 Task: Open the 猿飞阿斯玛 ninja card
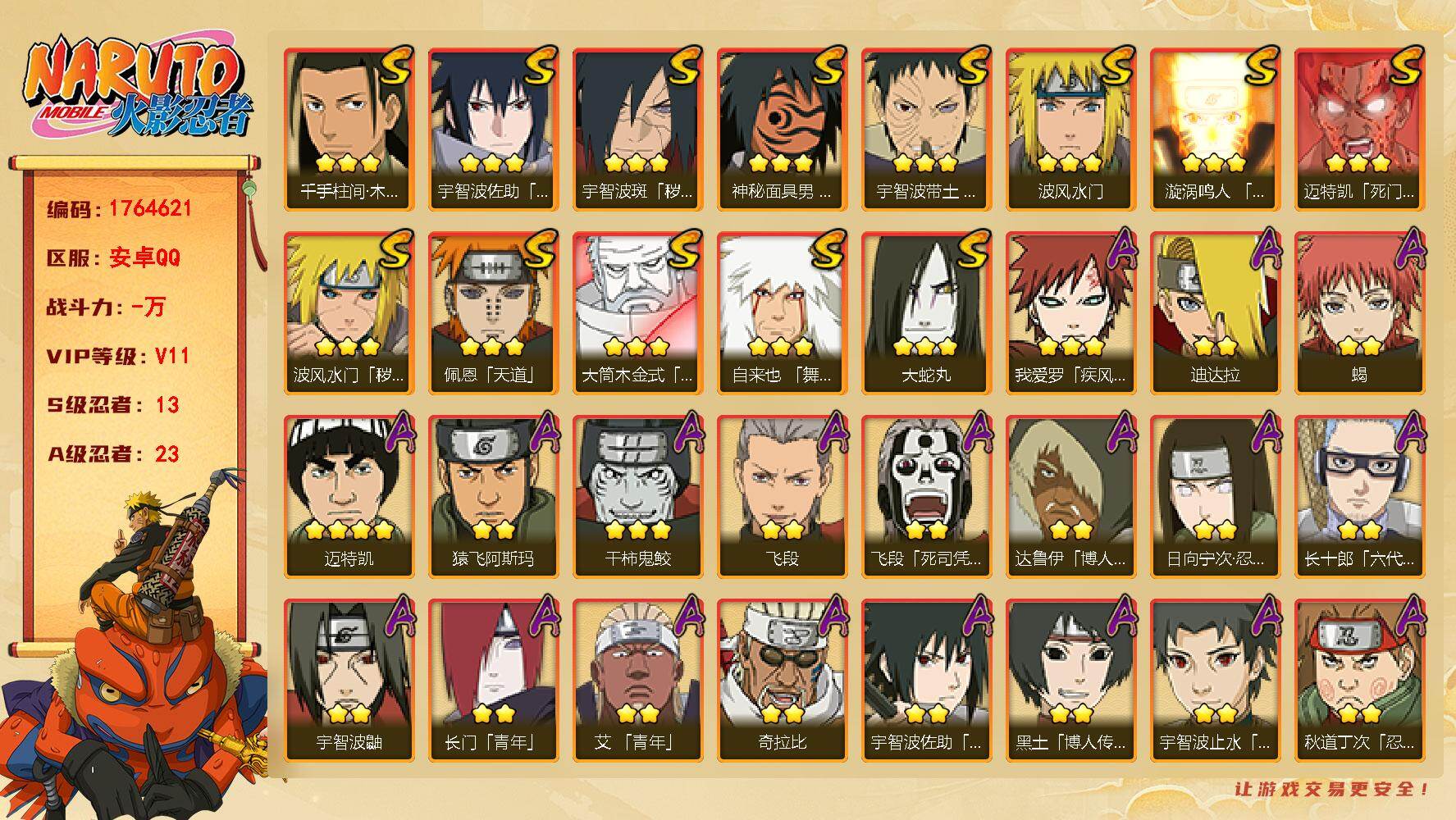tap(493, 496)
